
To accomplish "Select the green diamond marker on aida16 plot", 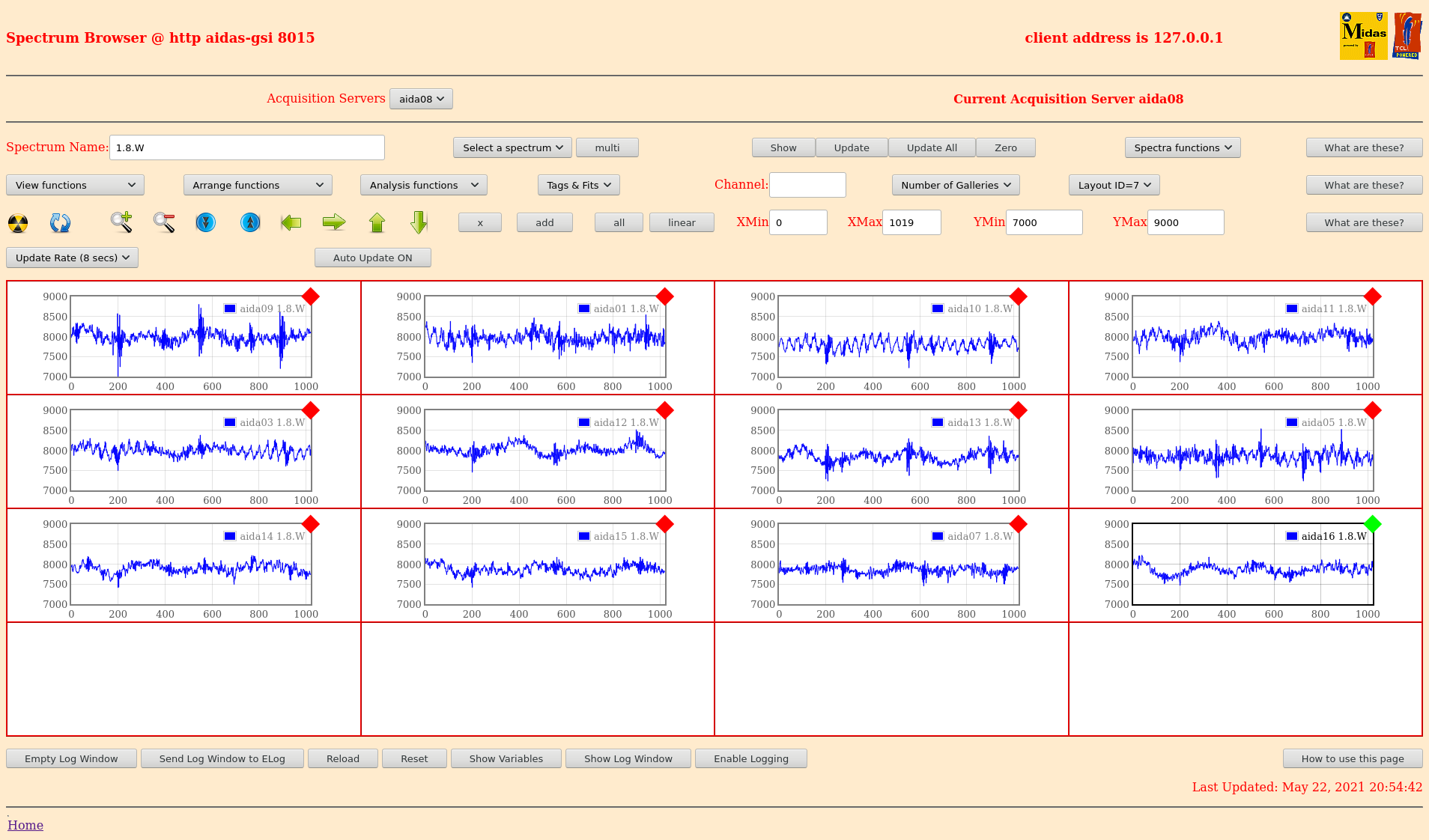I will point(1372,524).
